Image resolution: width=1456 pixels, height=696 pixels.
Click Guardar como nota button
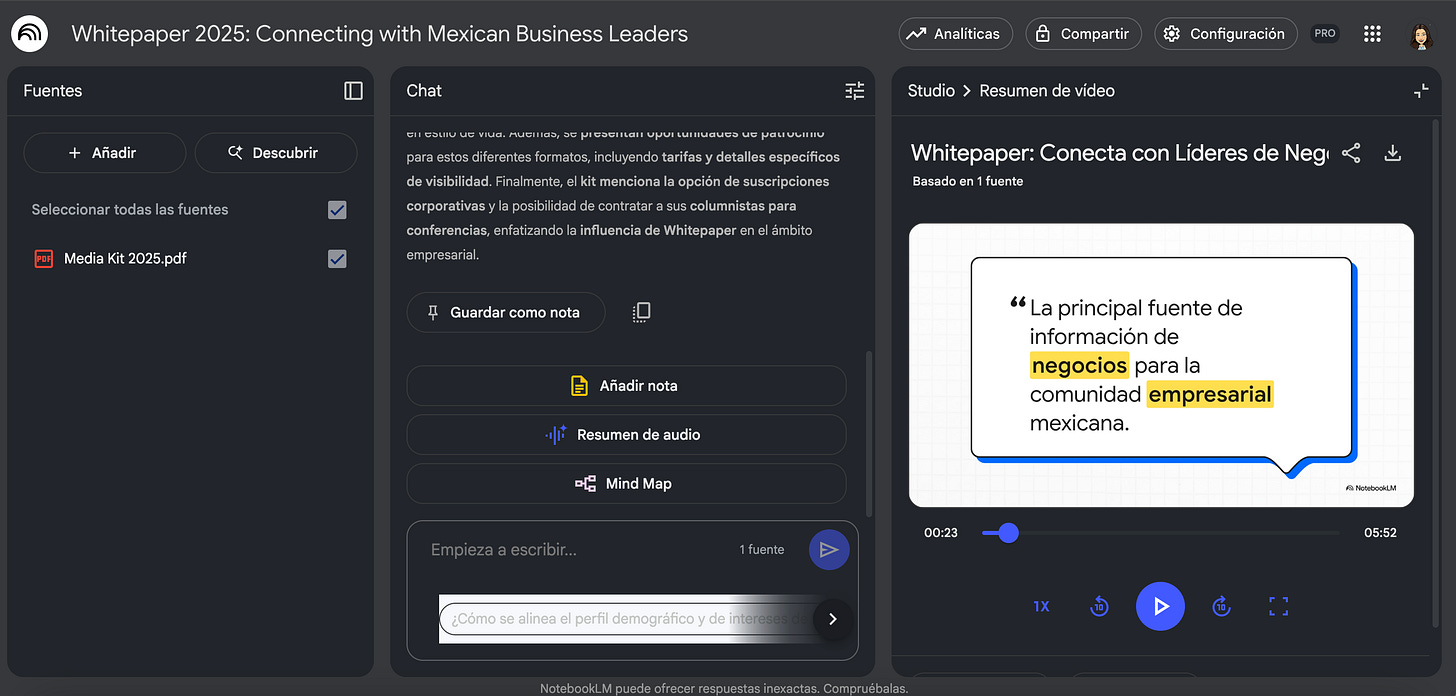[506, 312]
